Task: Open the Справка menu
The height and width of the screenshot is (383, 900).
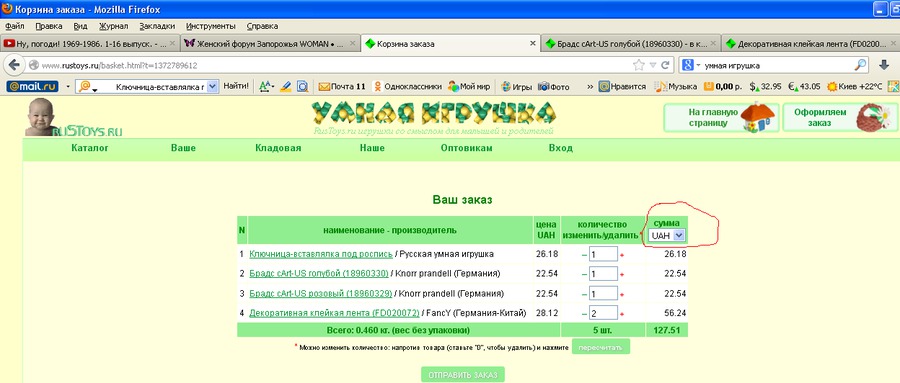Action: 262,26
